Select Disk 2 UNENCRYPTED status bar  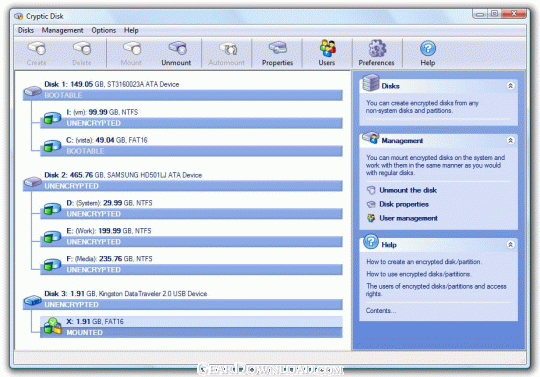pos(183,186)
